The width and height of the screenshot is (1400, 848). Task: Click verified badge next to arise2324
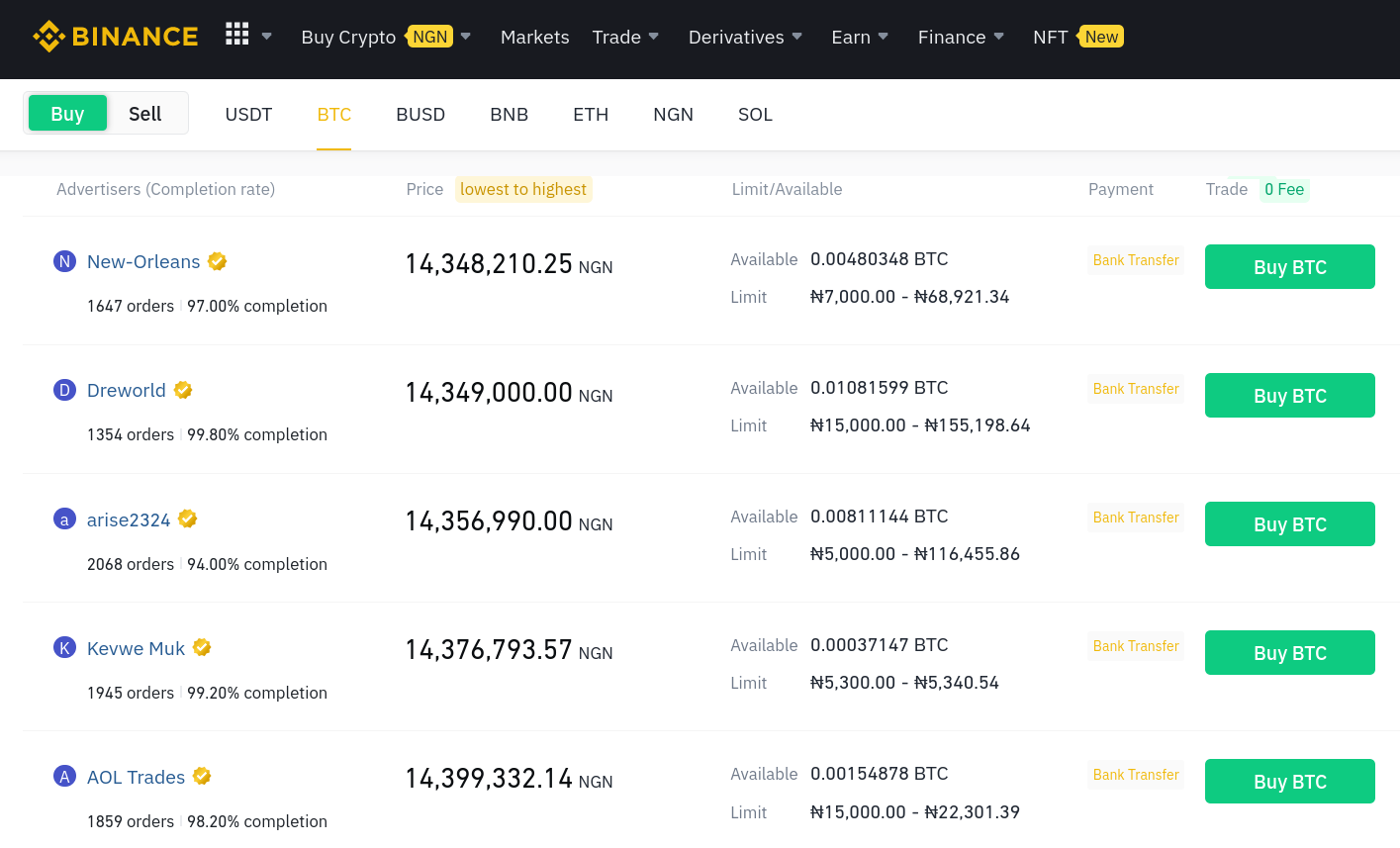[x=188, y=518]
